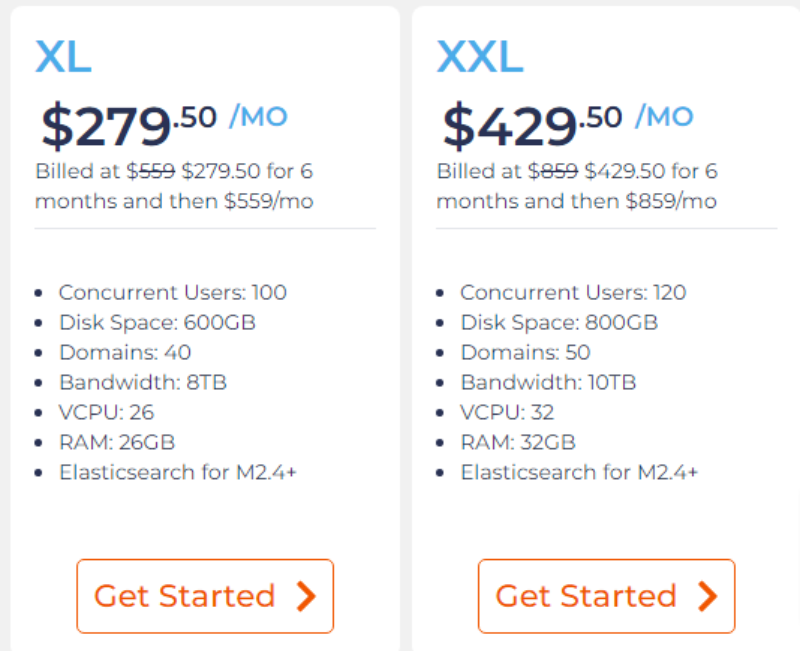Click the Get Started button for XL plan
The width and height of the screenshot is (800, 651).
point(204,596)
